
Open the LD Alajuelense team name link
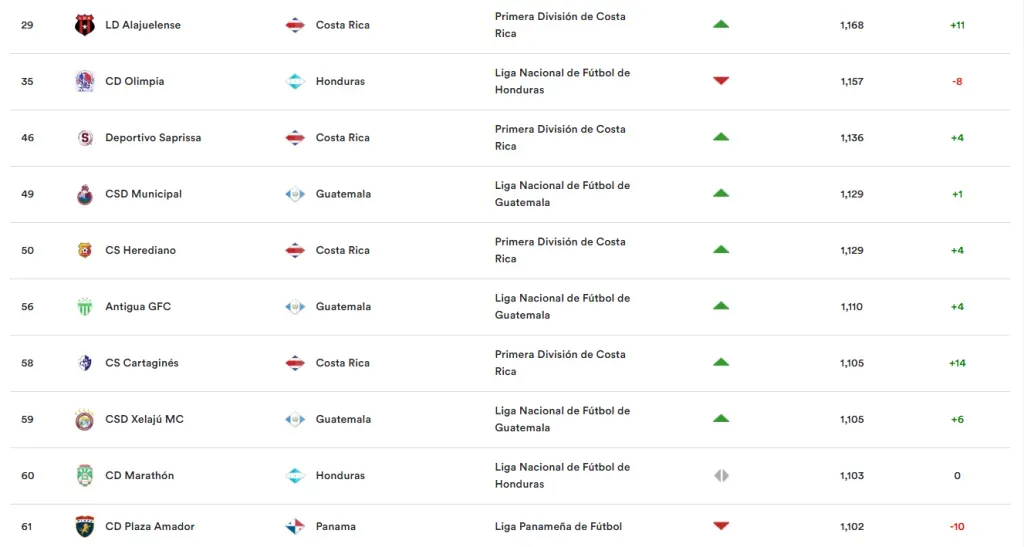coord(143,25)
